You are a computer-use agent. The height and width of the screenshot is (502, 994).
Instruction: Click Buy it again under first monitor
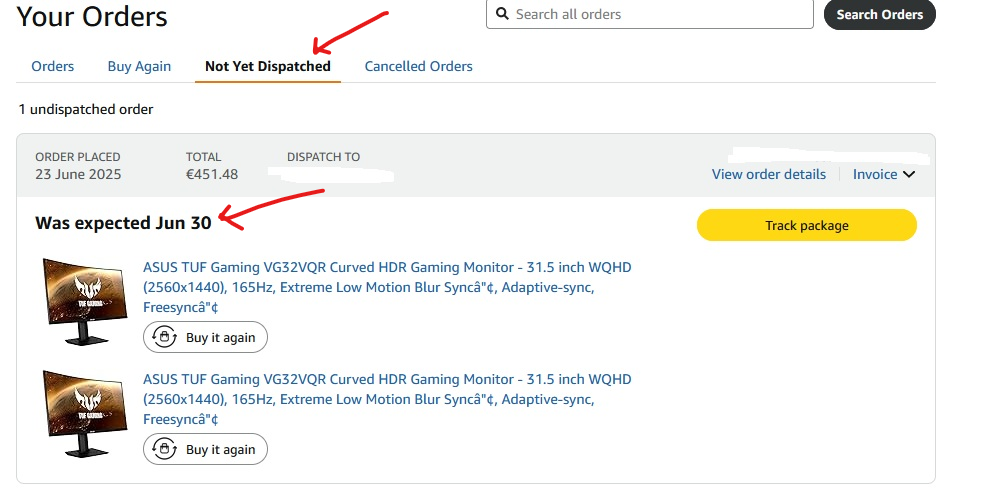[205, 337]
